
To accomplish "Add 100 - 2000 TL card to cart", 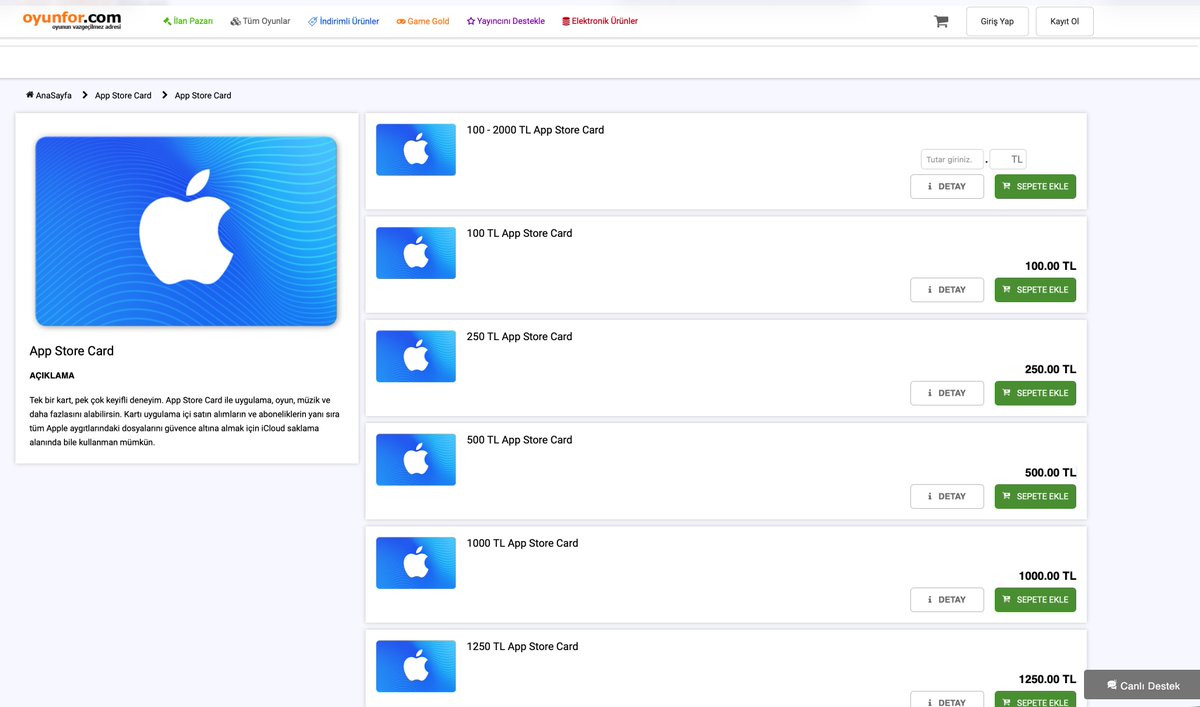I will (x=1035, y=186).
